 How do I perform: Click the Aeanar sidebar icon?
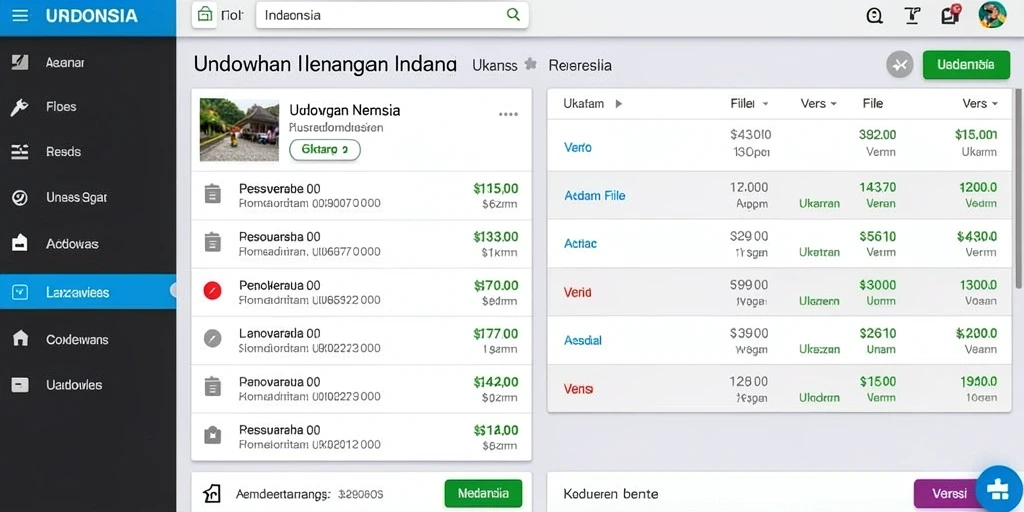coord(20,63)
